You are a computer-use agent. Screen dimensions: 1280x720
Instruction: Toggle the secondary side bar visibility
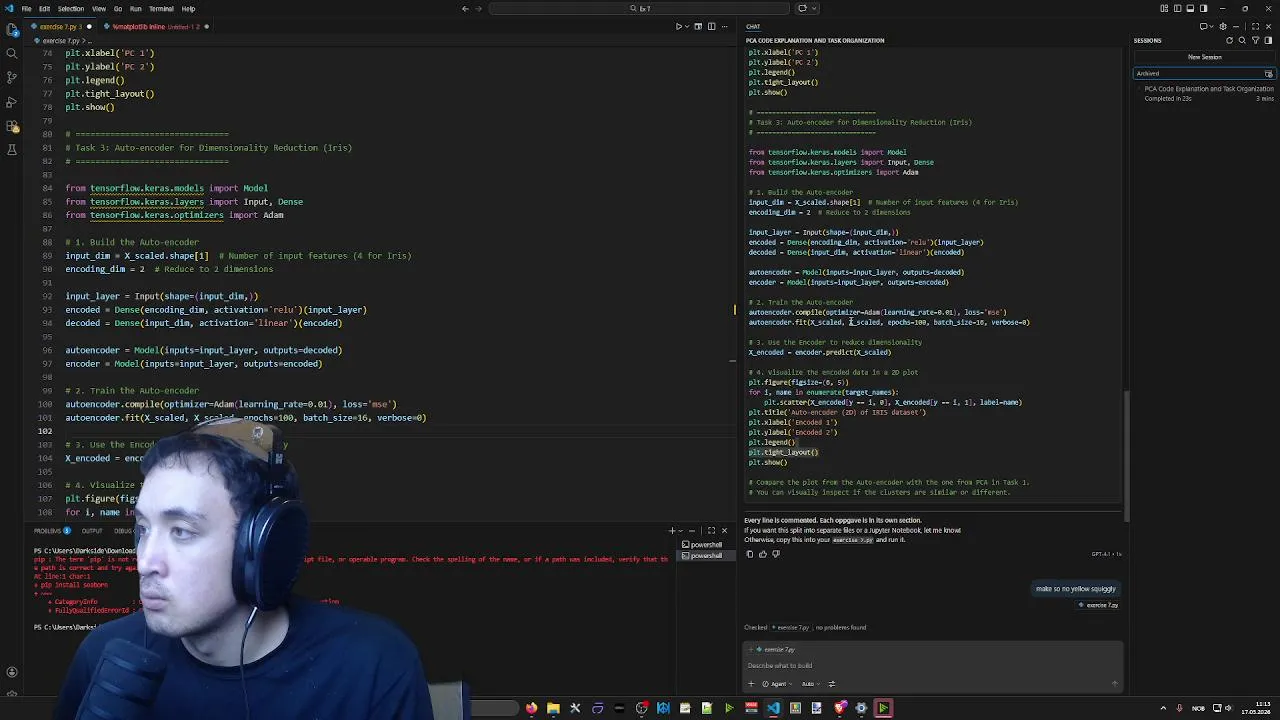pos(1203,8)
